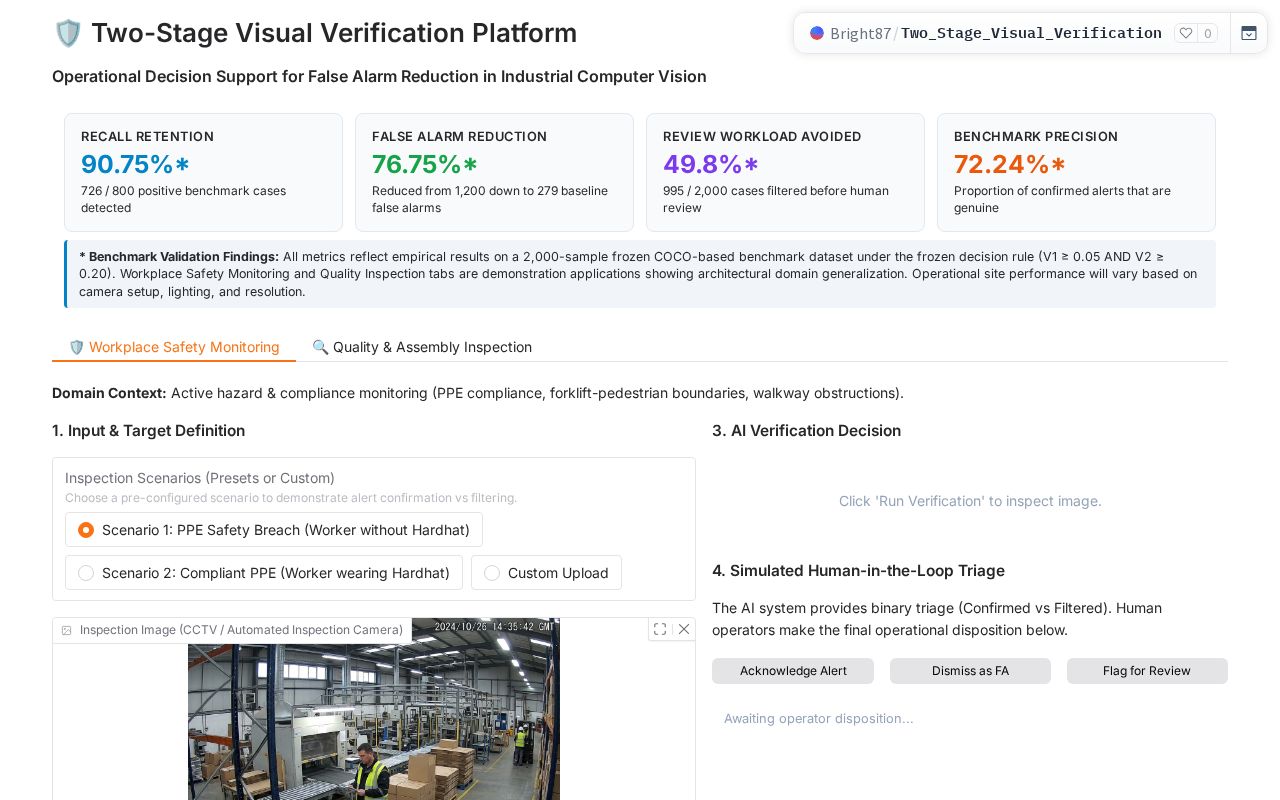Click the Acknowledge Alert button
The image size is (1280, 800).
point(793,671)
